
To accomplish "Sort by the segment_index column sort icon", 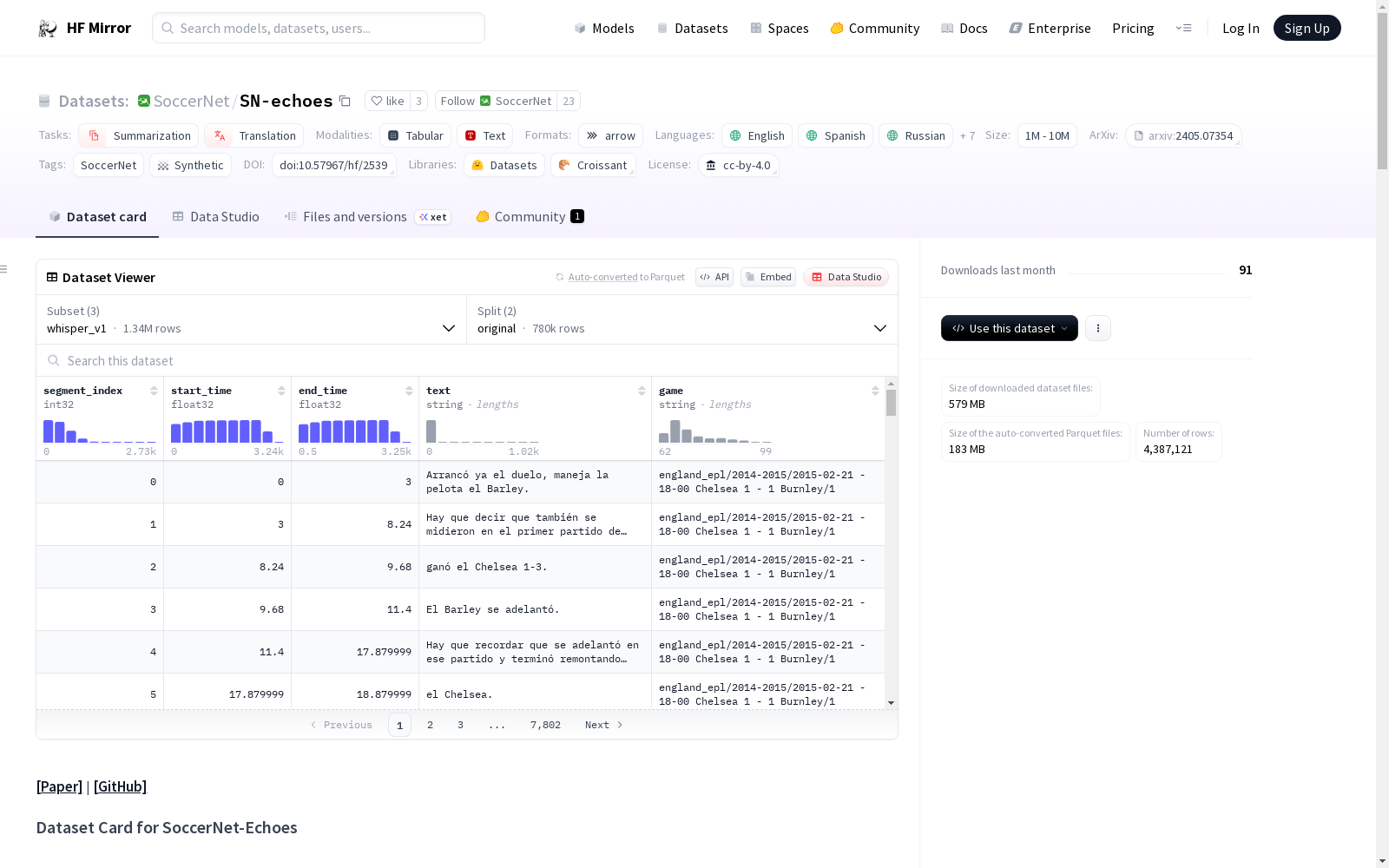I will pos(154,391).
